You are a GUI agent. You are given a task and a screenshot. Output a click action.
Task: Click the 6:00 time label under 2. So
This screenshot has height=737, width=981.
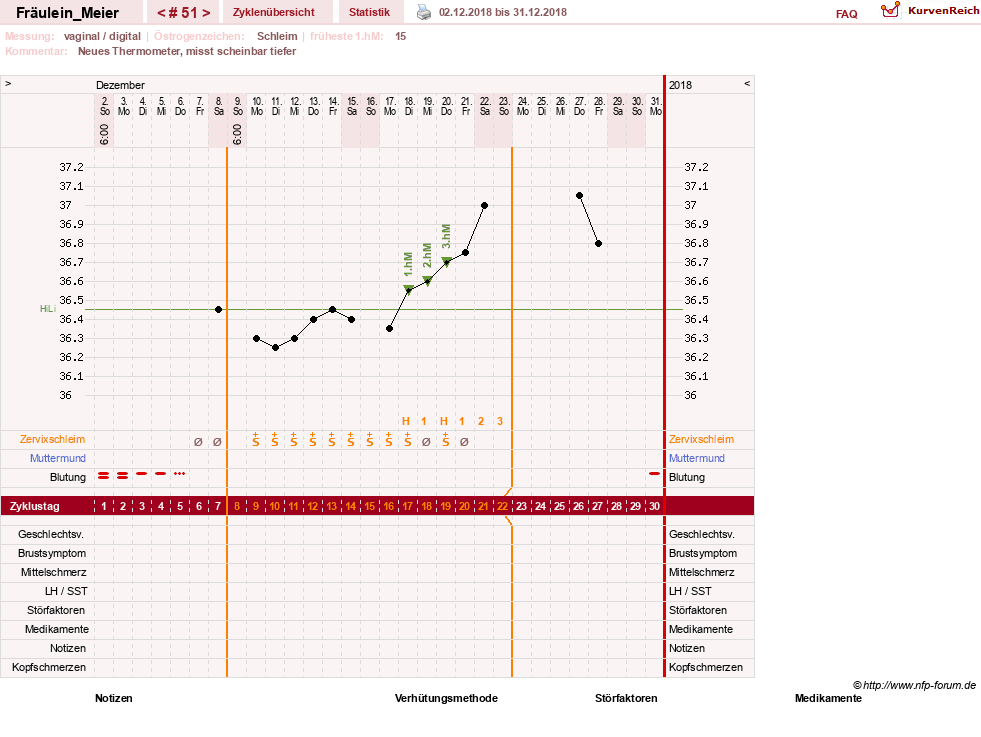click(104, 134)
